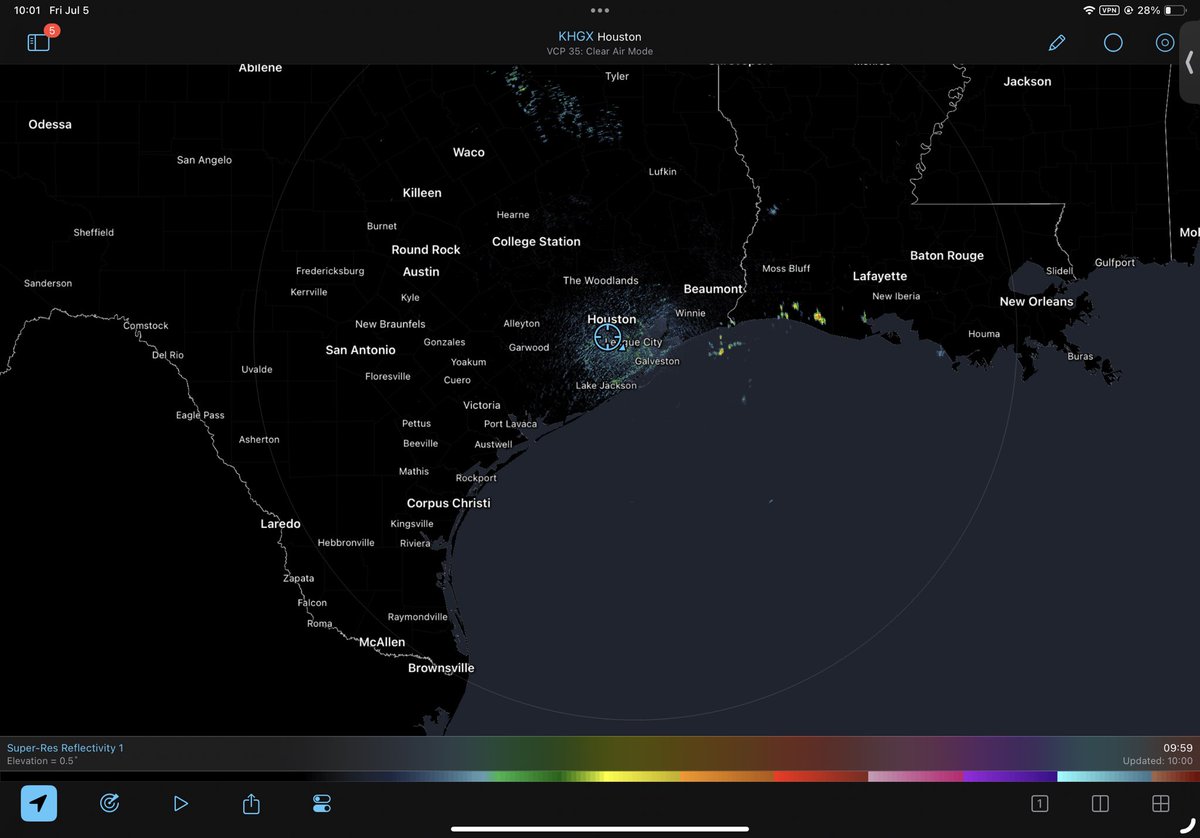Select the circle drawing tool
The width and height of the screenshot is (1200, 838).
coord(1113,42)
